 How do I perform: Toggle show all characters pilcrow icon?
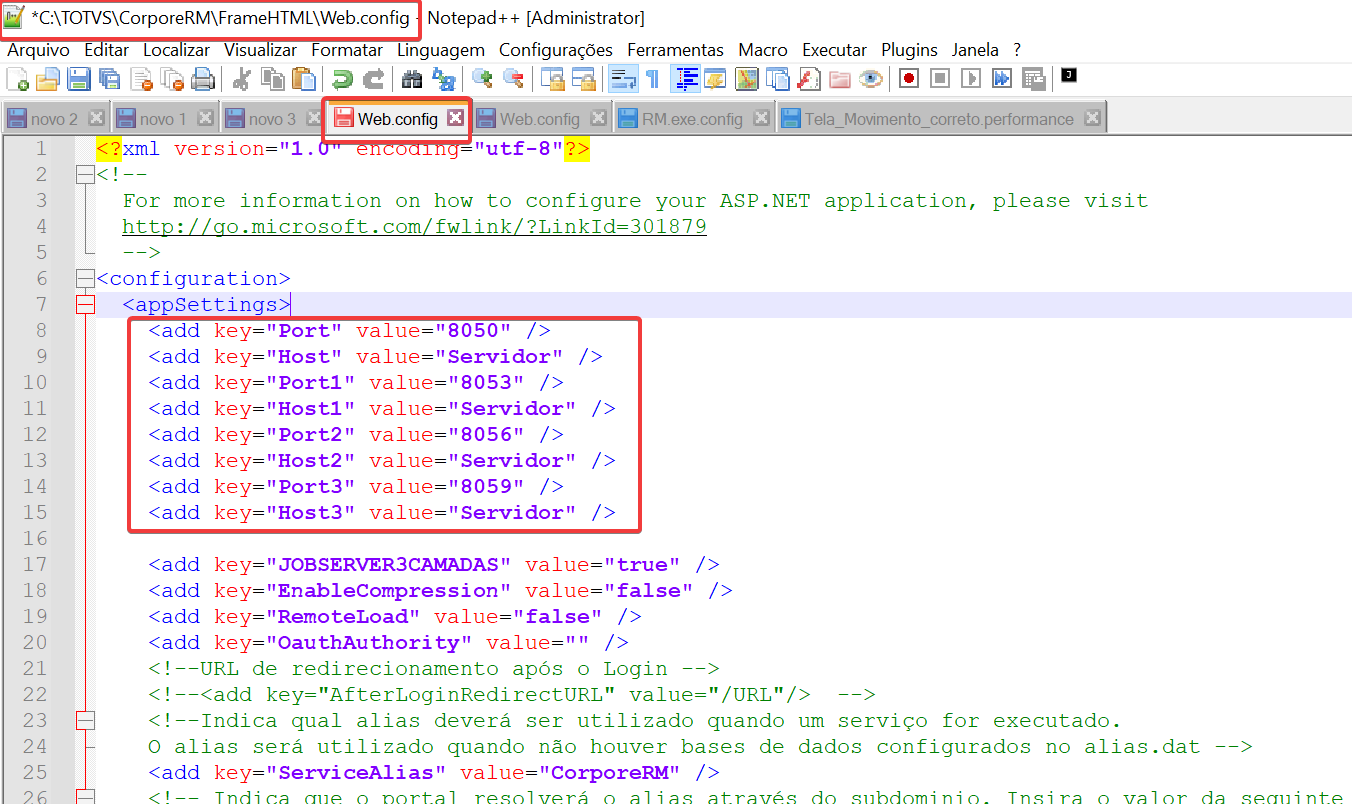[652, 79]
